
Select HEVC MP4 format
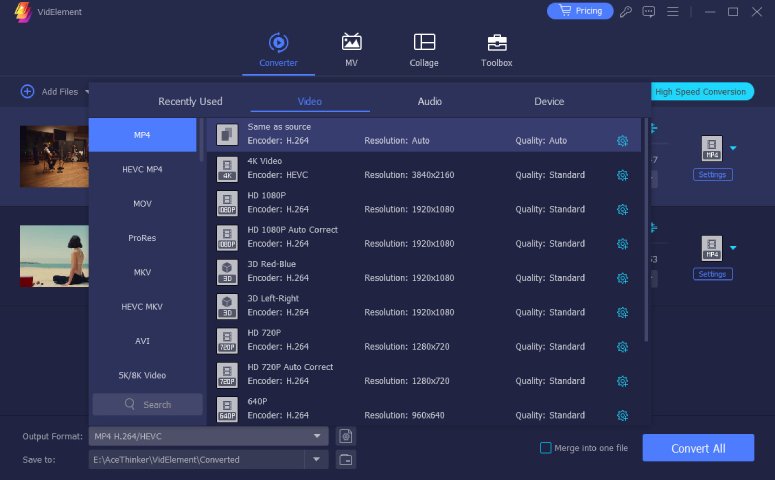142,169
